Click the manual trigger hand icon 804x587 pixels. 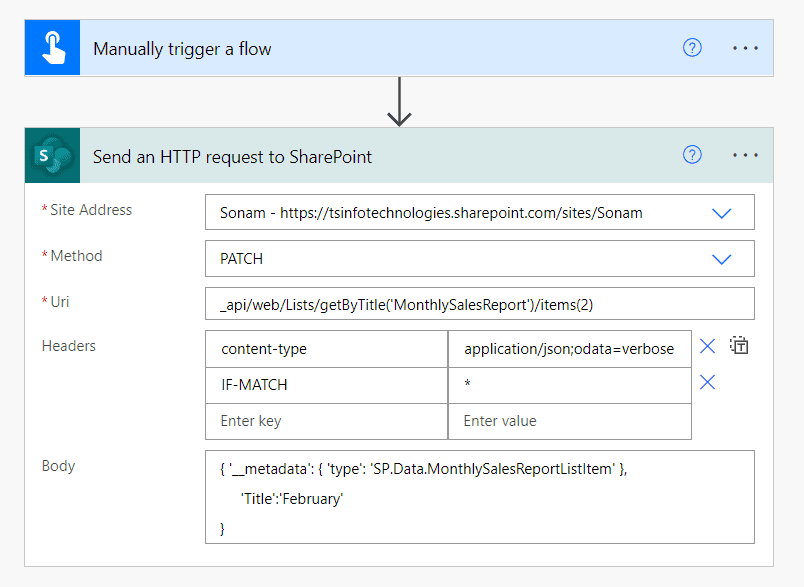pyautogui.click(x=52, y=48)
